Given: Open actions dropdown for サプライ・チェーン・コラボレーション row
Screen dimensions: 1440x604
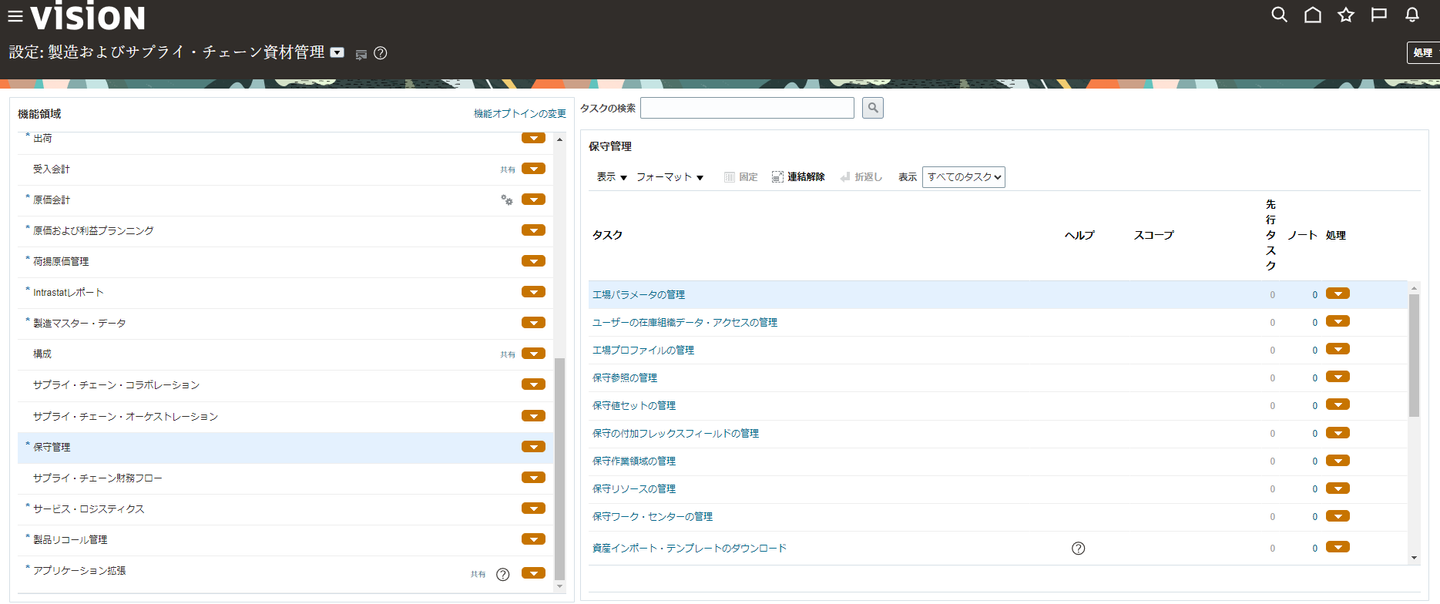Looking at the screenshot, I should (533, 385).
